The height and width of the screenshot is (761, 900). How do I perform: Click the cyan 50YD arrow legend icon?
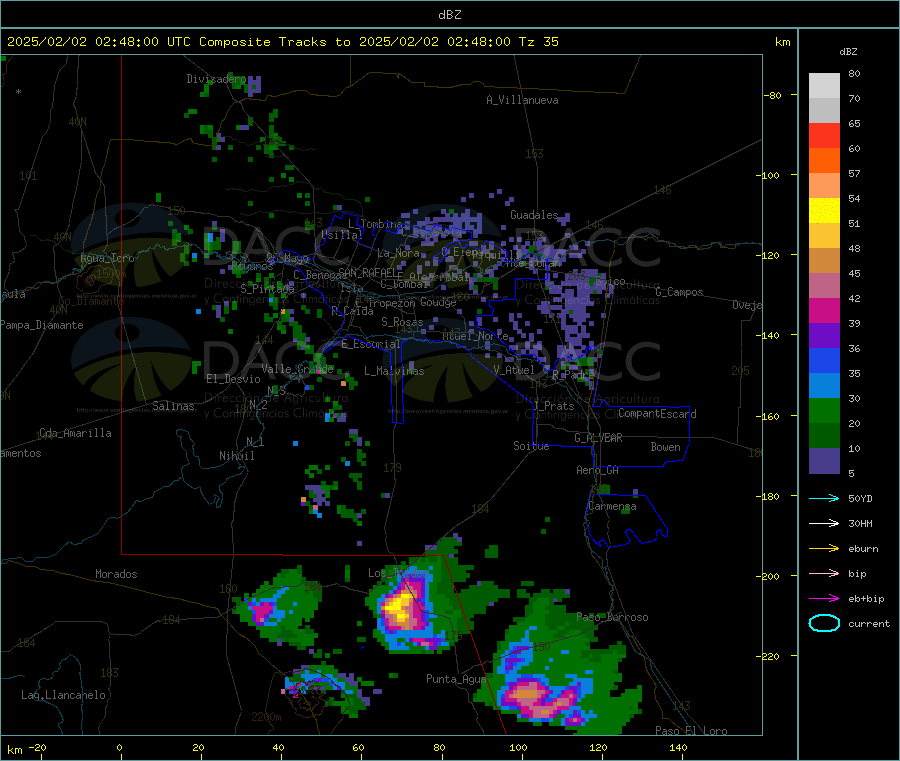824,498
